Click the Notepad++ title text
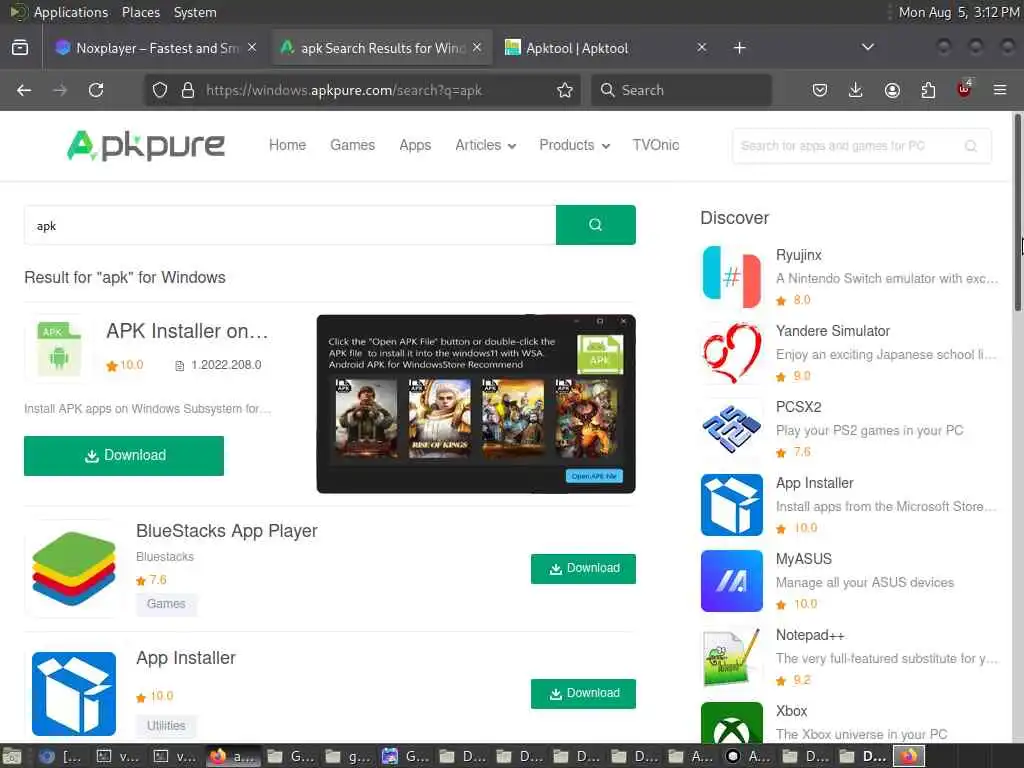 click(x=810, y=635)
